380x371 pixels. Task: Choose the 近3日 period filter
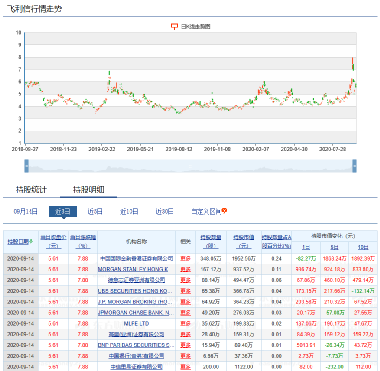63,211
